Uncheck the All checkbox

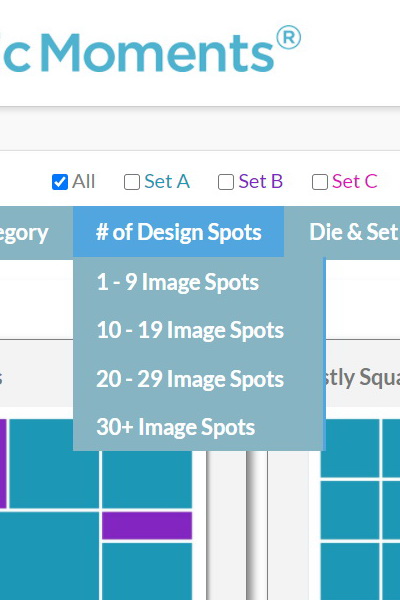60,182
